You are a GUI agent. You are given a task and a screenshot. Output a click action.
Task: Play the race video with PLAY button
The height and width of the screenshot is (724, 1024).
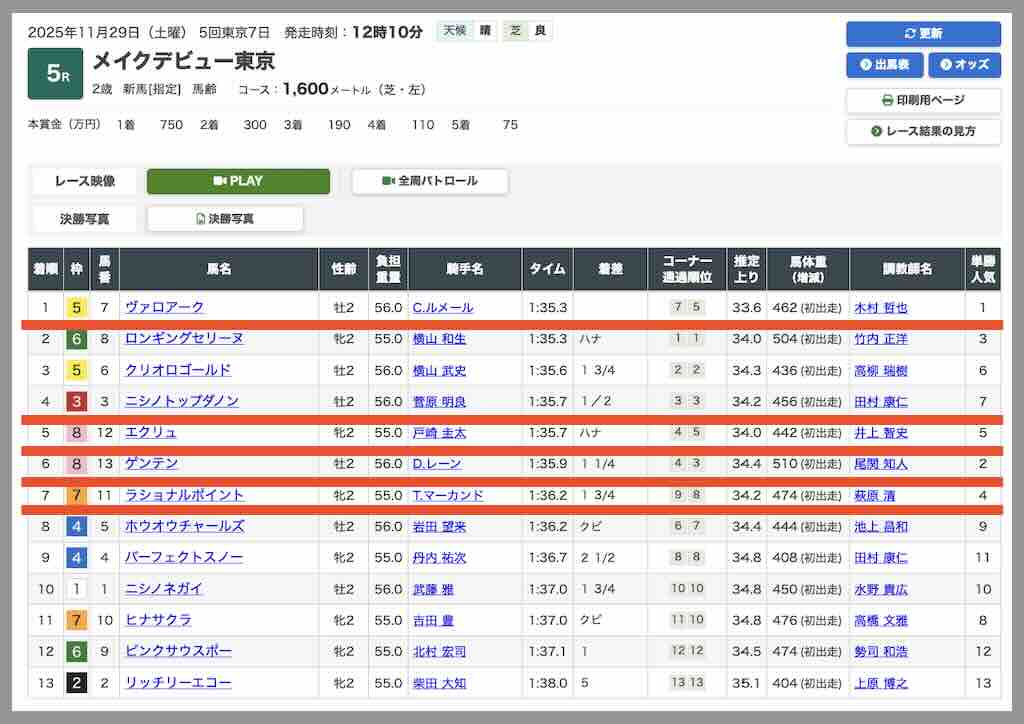point(238,181)
